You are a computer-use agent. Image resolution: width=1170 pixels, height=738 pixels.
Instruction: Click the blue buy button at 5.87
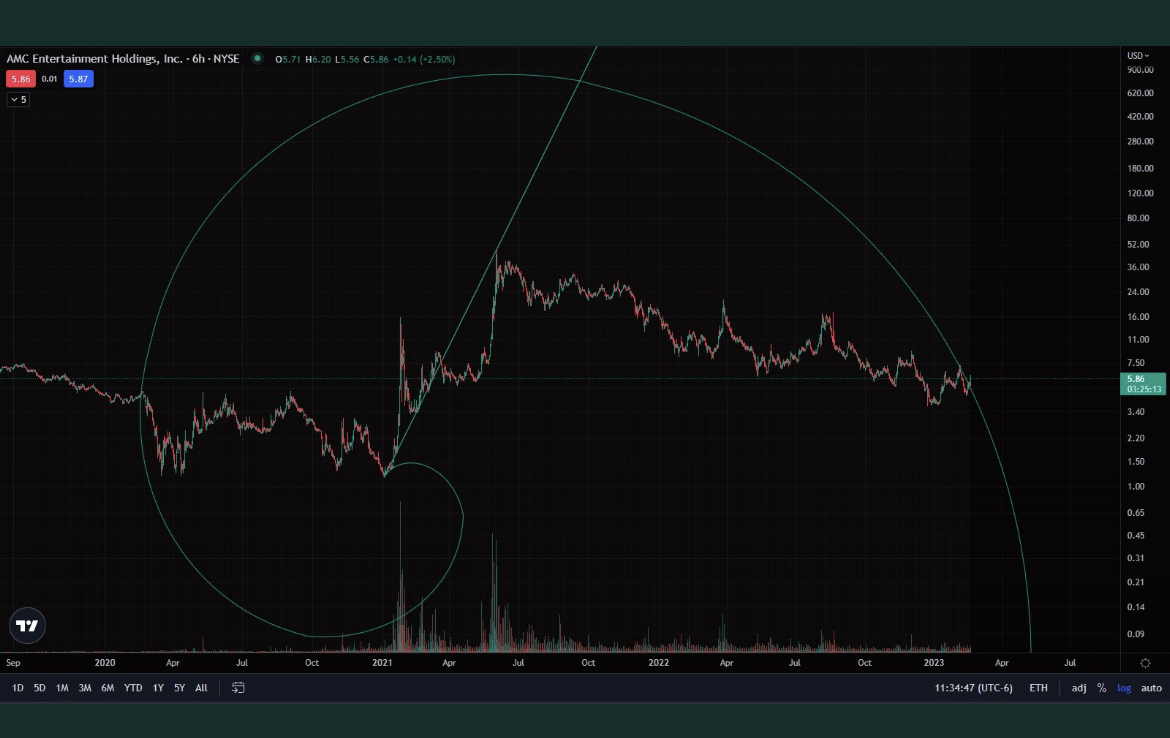[x=77, y=79]
